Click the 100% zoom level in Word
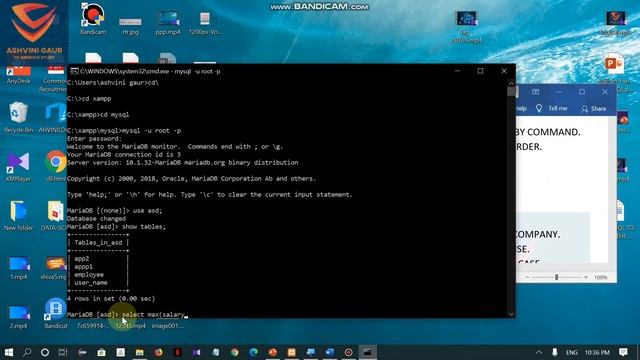The width and height of the screenshot is (640, 360). point(600,278)
